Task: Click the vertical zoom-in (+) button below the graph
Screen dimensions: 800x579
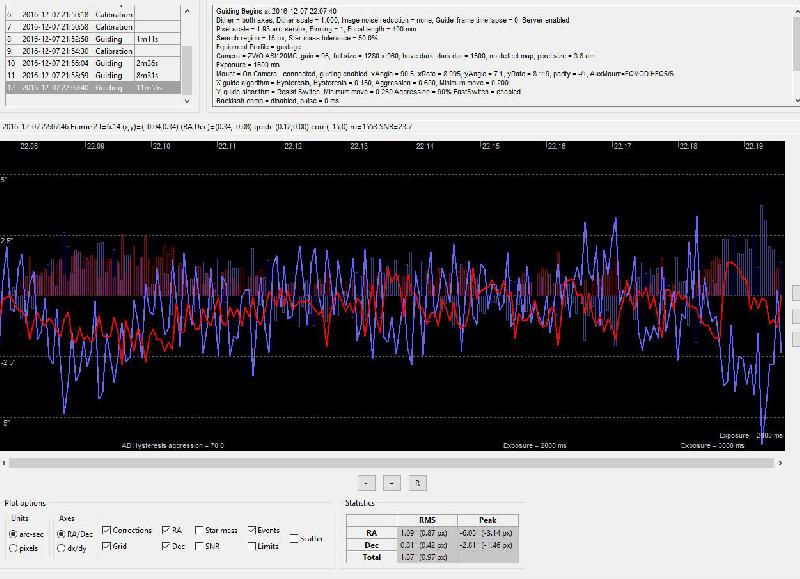Action: (366, 483)
